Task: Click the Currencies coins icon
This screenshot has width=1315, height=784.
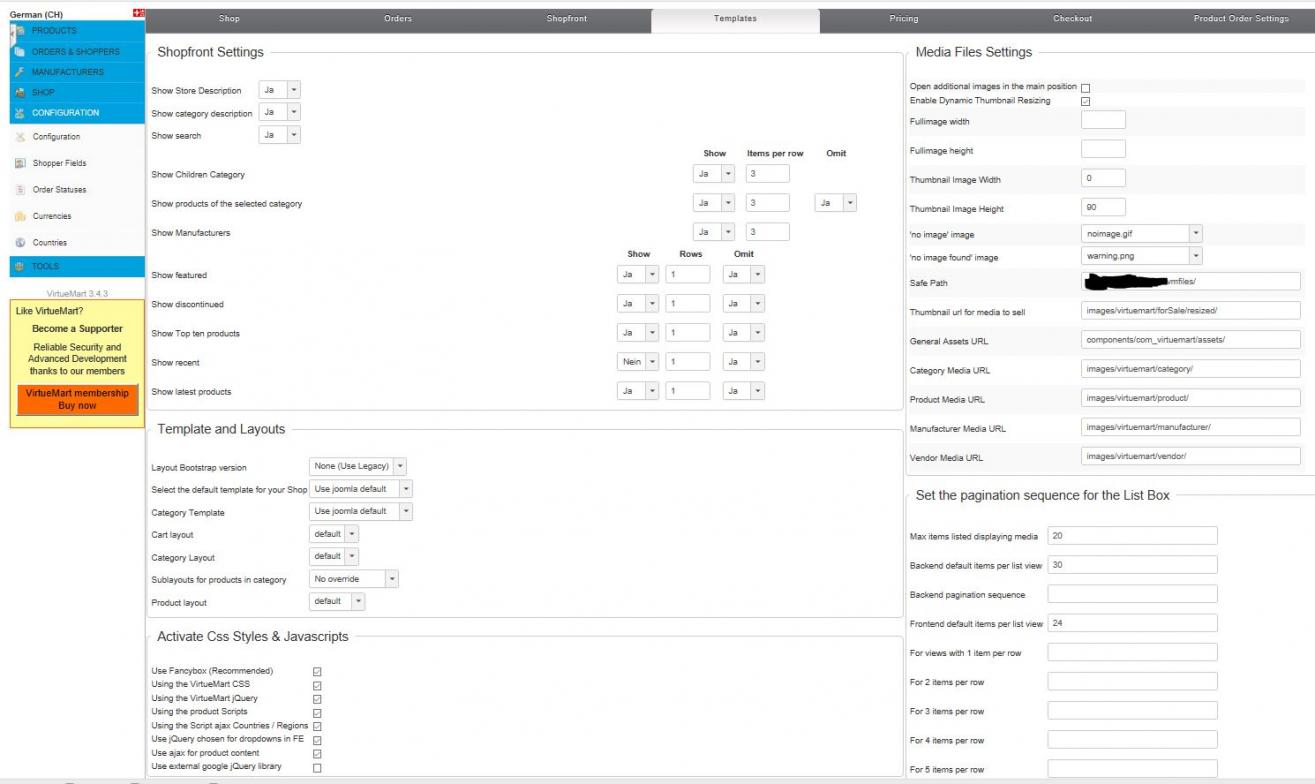Action: (x=20, y=216)
